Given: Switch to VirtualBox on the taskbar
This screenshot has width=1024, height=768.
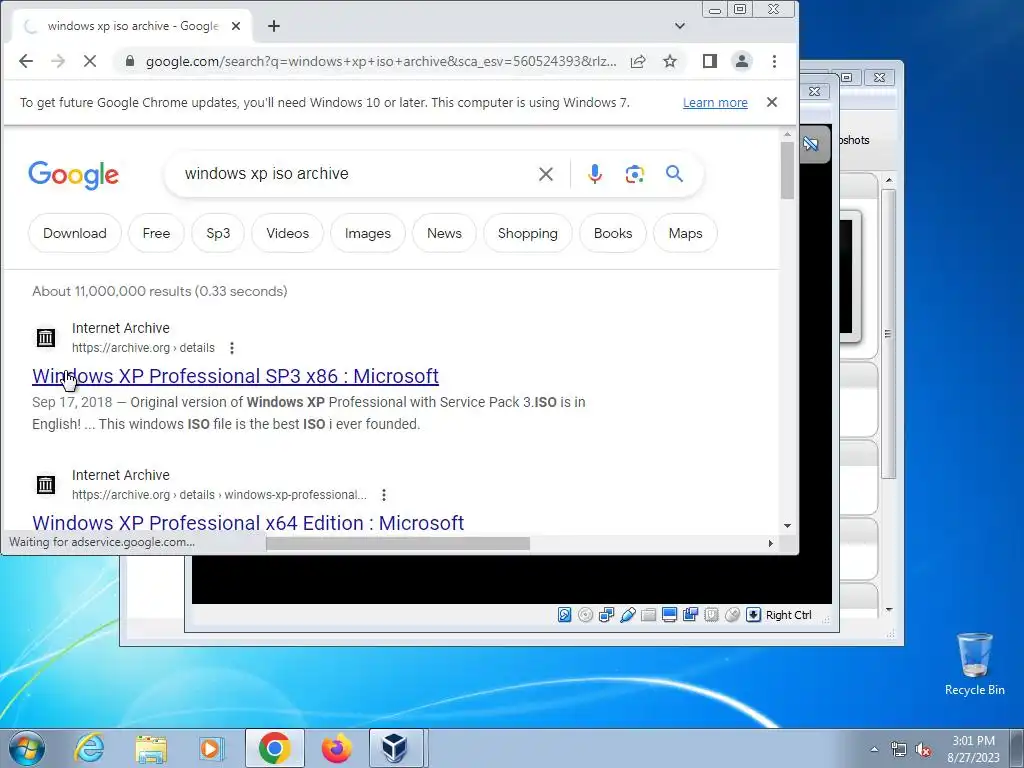Looking at the screenshot, I should (x=395, y=748).
